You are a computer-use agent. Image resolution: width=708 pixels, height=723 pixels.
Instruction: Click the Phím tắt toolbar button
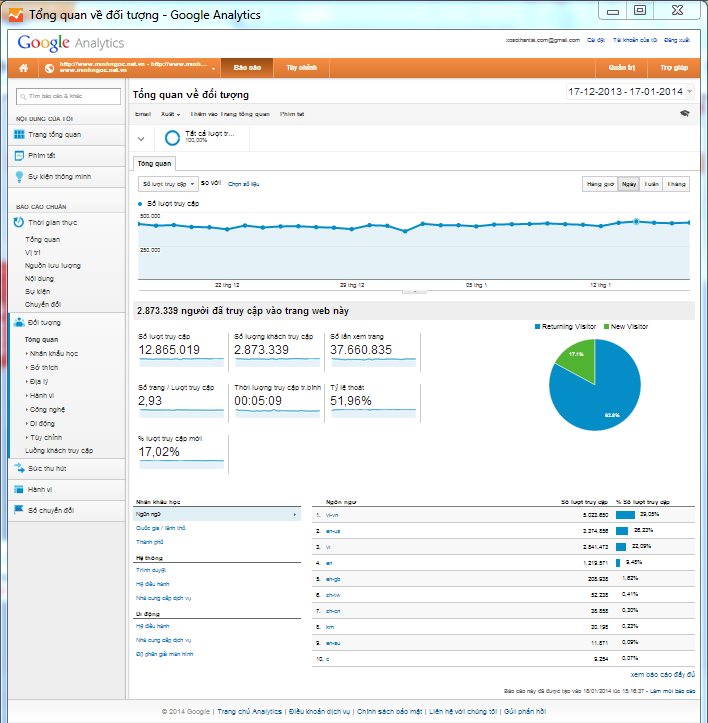click(x=292, y=114)
